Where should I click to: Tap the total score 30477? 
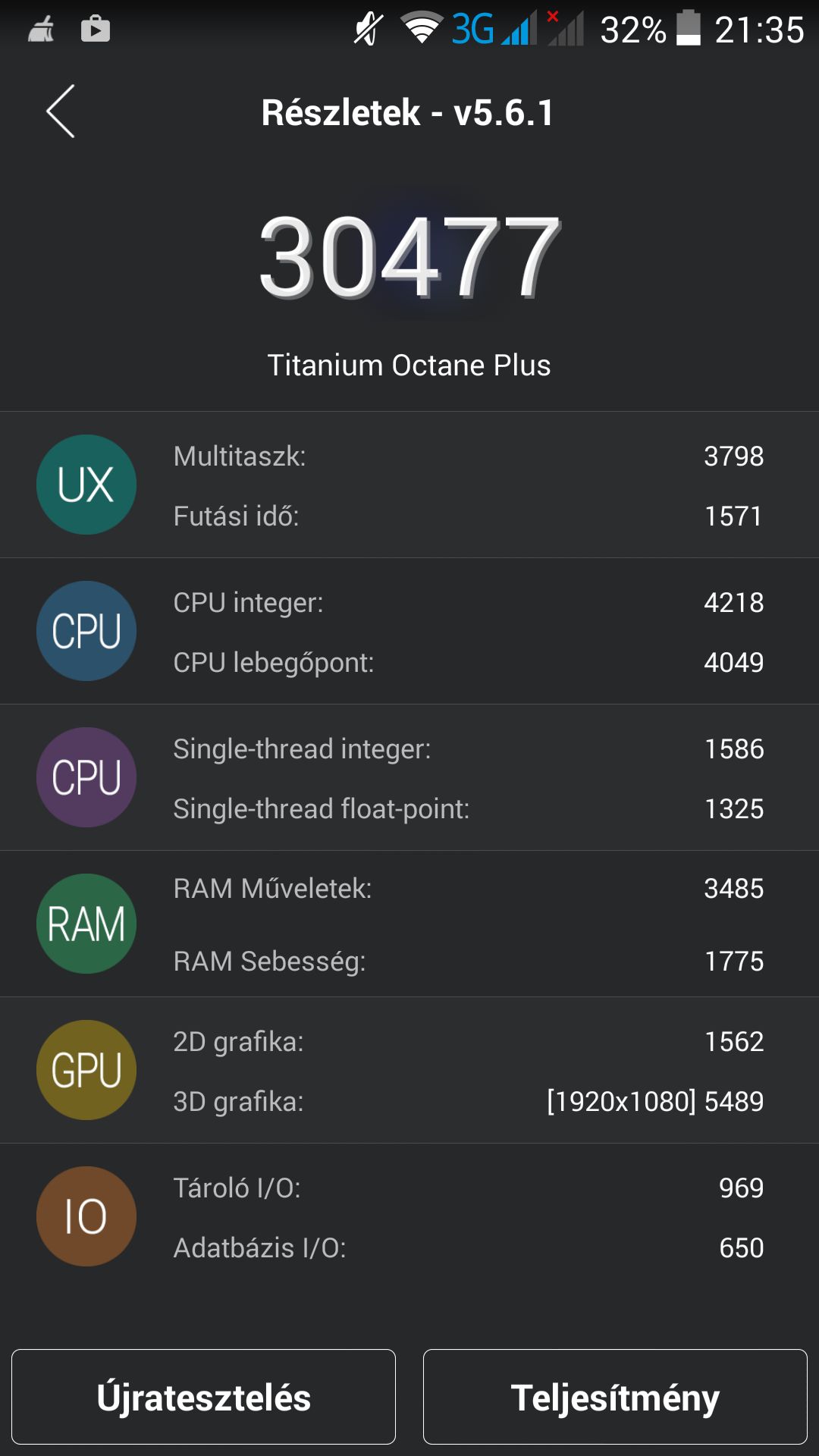pyautogui.click(x=409, y=256)
